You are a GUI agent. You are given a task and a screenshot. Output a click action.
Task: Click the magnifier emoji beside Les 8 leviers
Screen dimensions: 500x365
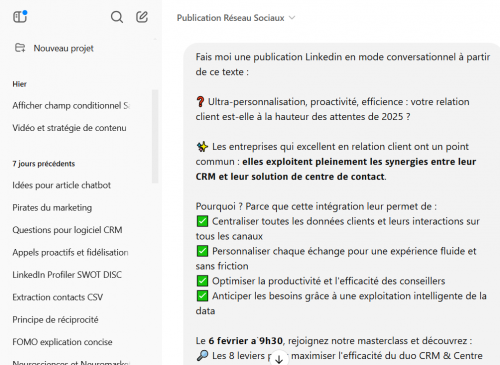(x=202, y=356)
